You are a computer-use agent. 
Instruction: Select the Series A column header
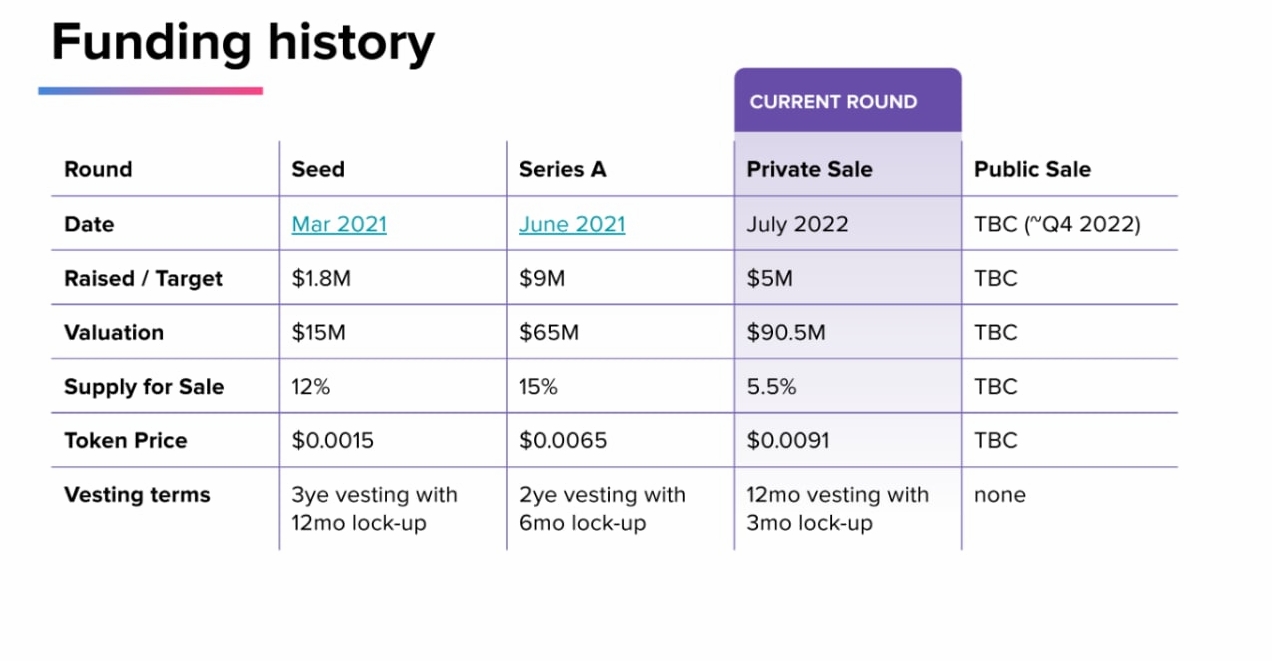coord(562,169)
